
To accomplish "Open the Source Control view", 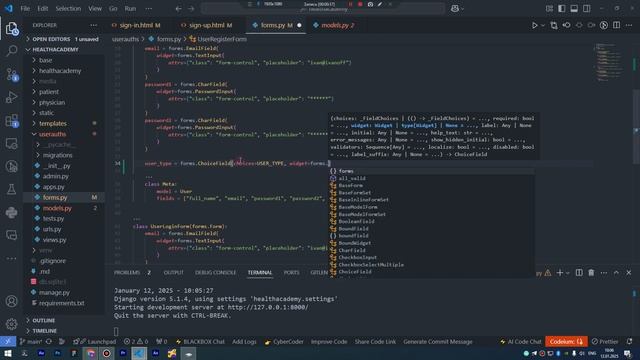I will click(x=12, y=74).
